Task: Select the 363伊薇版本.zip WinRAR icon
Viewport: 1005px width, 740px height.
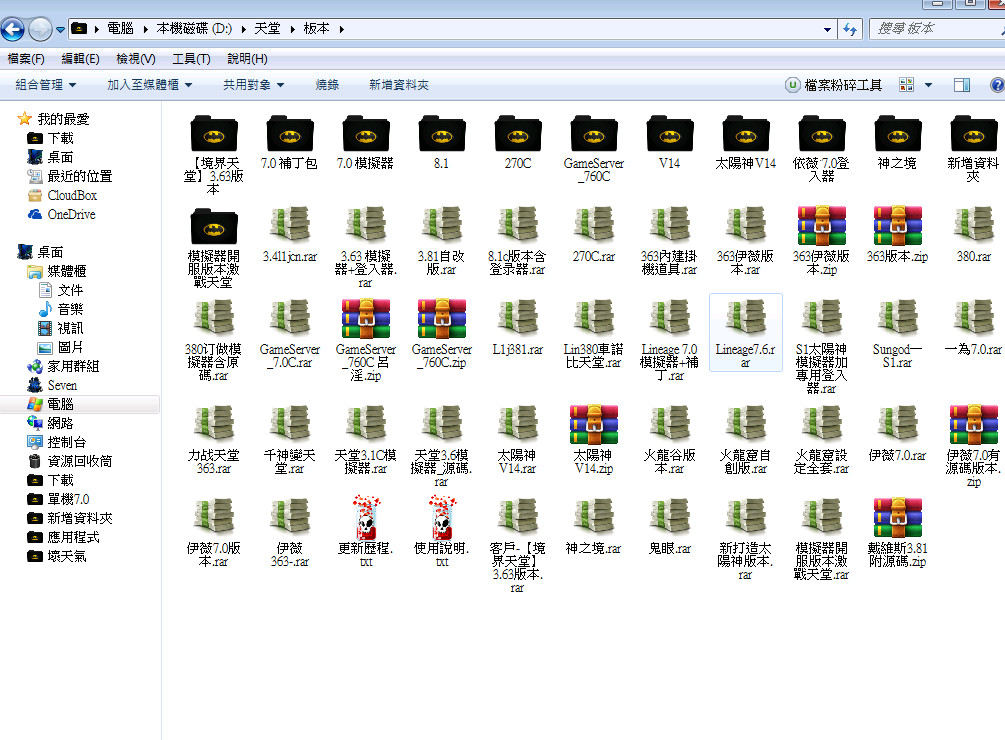Action: tap(822, 226)
